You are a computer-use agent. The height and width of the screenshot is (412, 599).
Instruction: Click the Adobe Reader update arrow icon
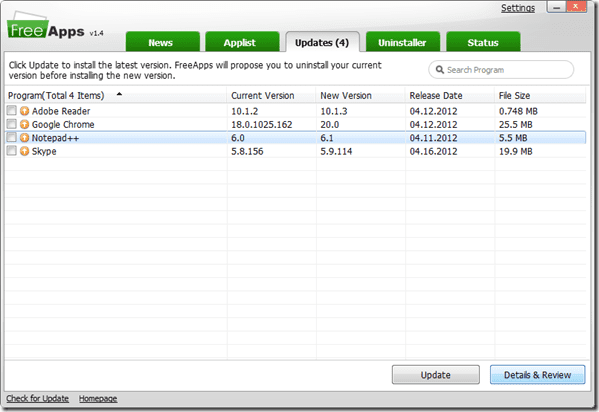coord(24,111)
